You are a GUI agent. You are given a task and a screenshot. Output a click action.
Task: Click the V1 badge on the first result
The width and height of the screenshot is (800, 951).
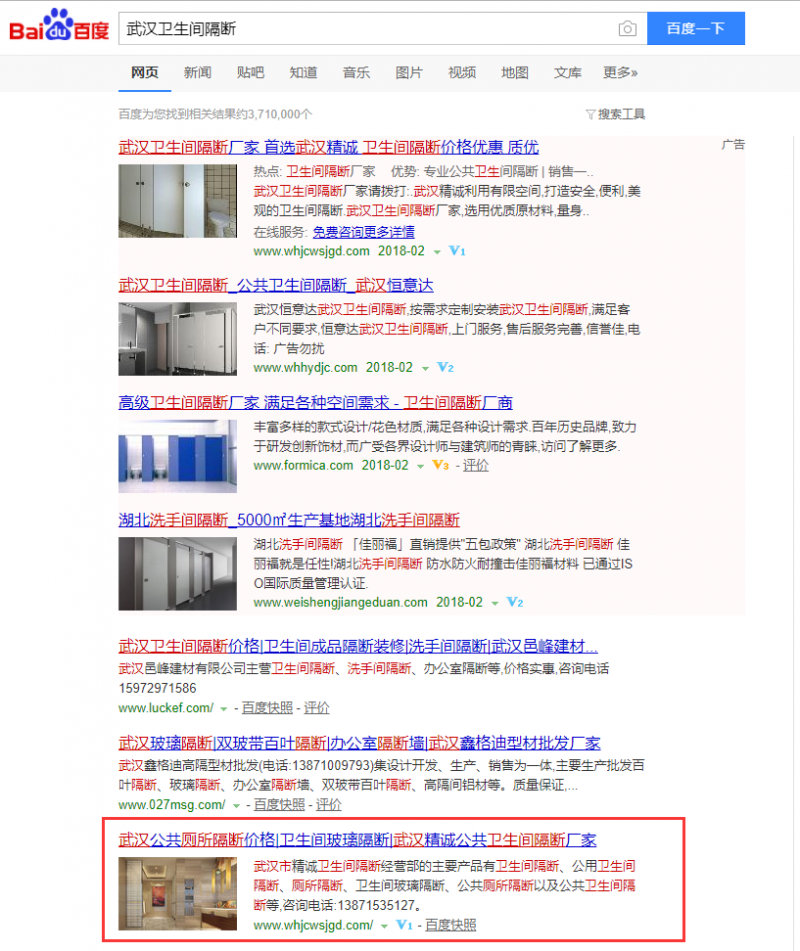[x=457, y=251]
